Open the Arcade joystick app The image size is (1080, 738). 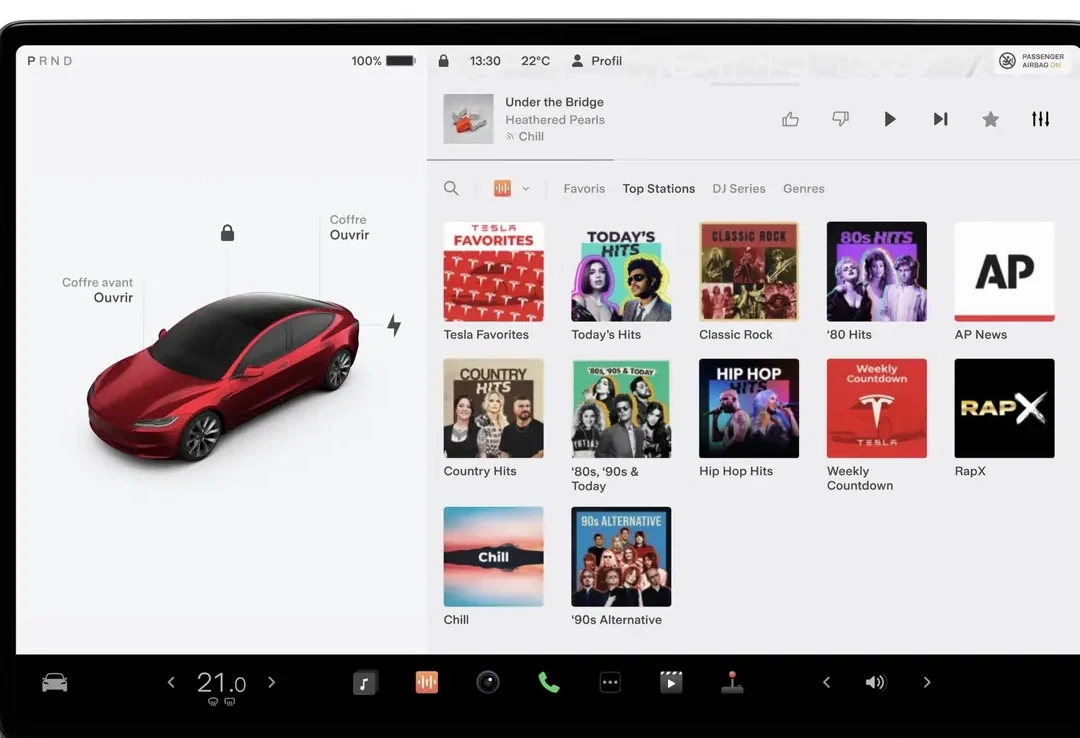click(731, 682)
